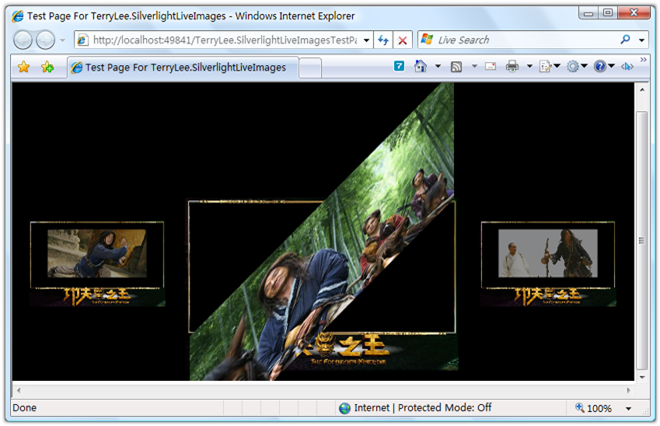Click the Live Search input box
The image size is (660, 426).
[x=518, y=40]
